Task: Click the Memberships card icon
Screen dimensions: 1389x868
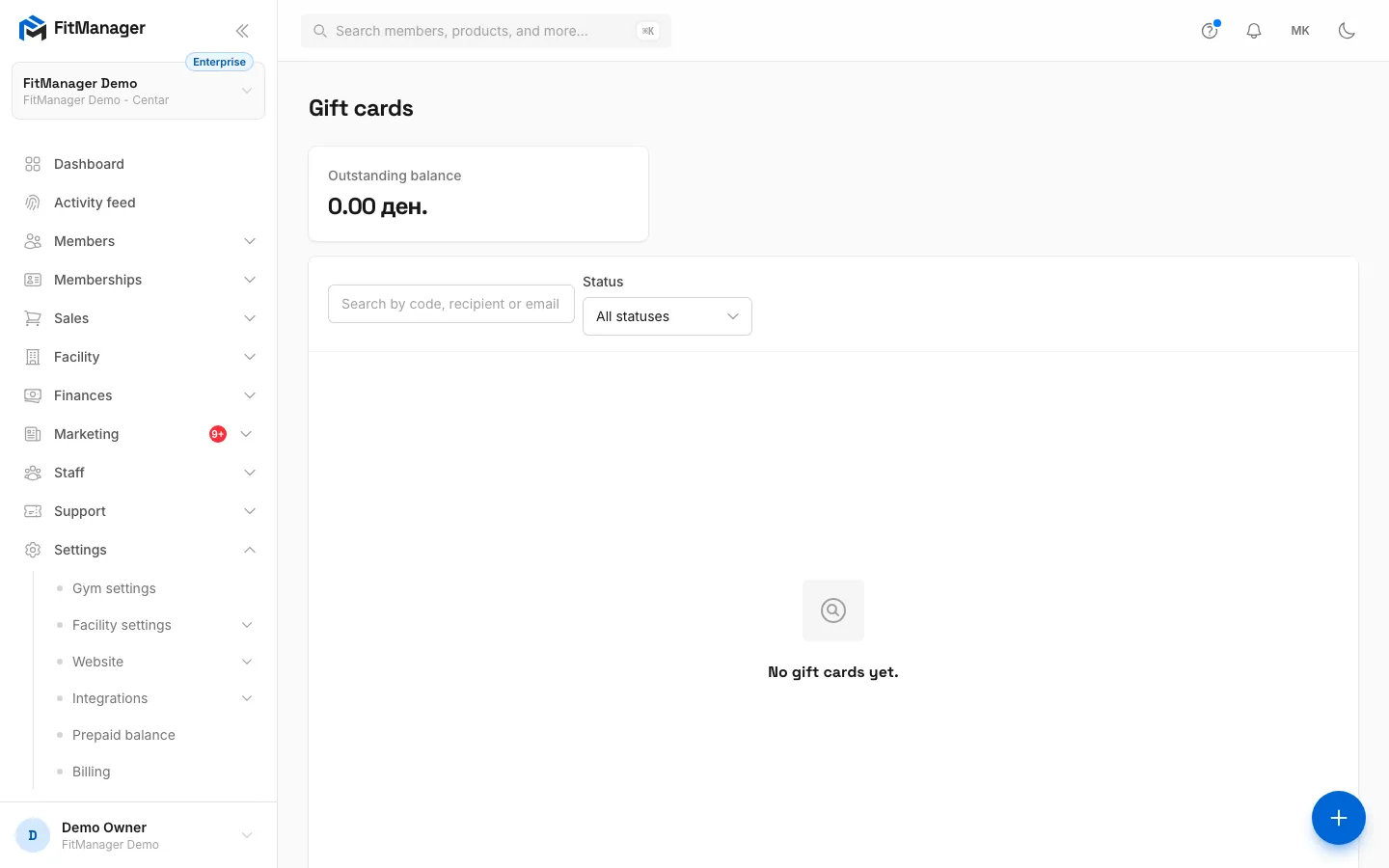Action: pyautogui.click(x=33, y=280)
